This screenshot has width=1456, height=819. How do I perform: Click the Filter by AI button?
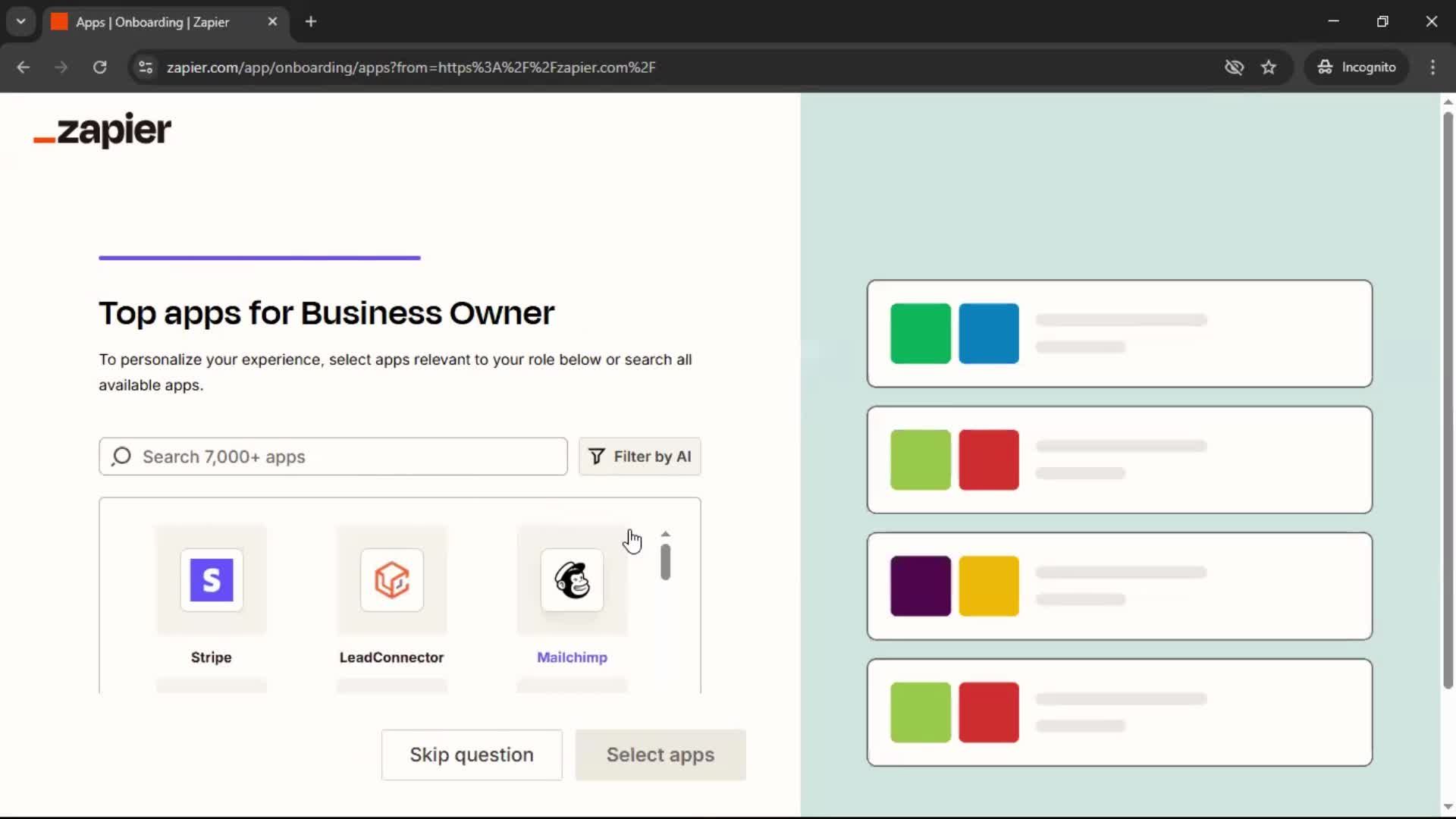pyautogui.click(x=640, y=457)
